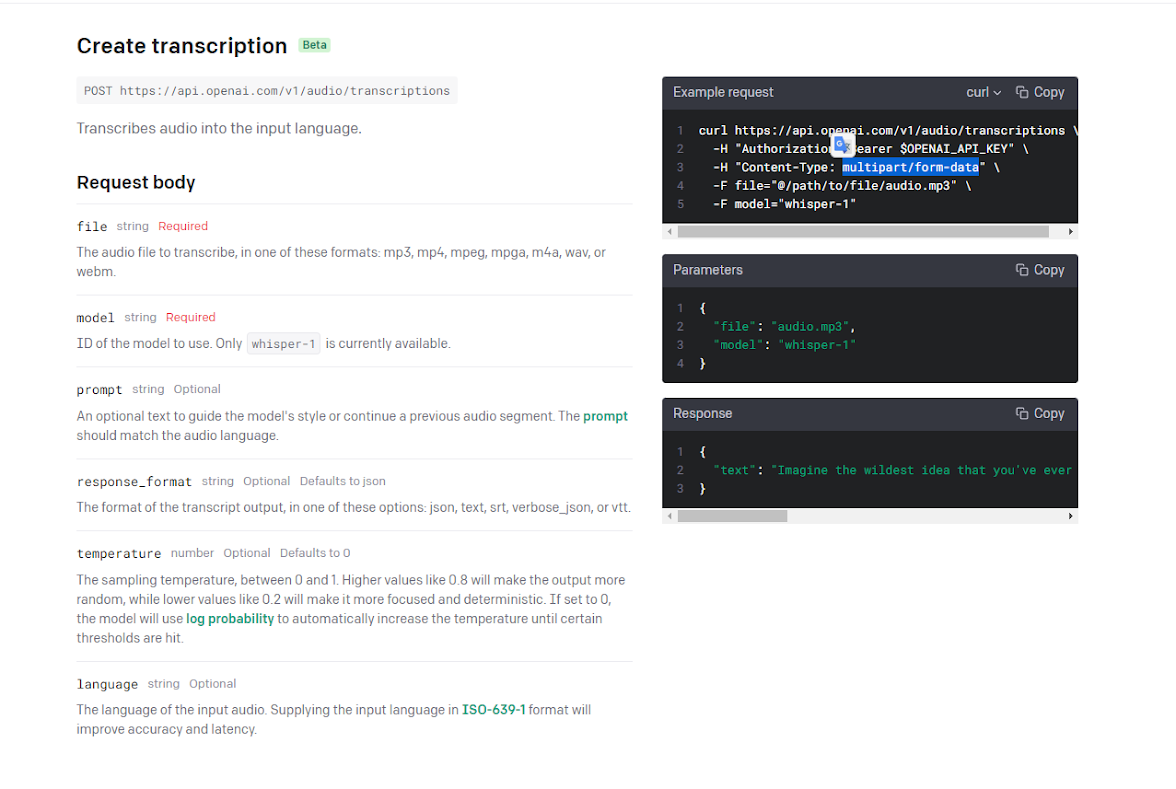Click the file parameter name
The height and width of the screenshot is (789, 1176).
(x=92, y=226)
